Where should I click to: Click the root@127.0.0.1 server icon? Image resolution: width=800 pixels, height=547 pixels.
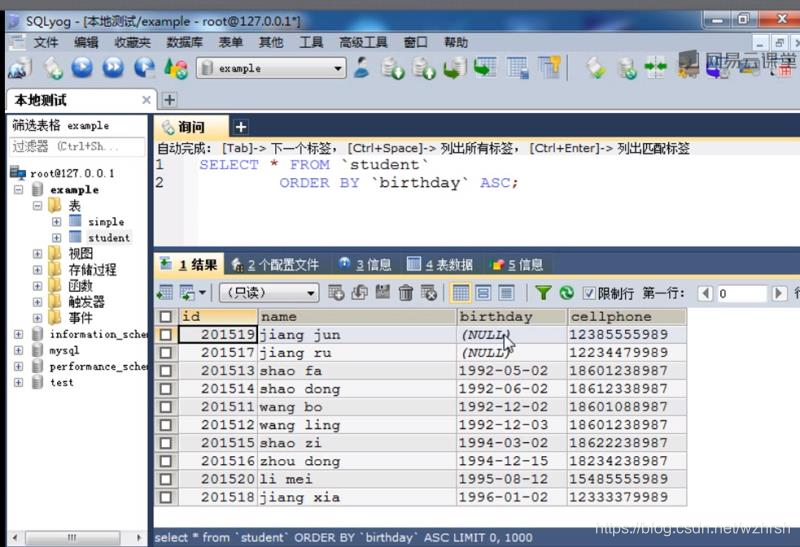[18, 173]
